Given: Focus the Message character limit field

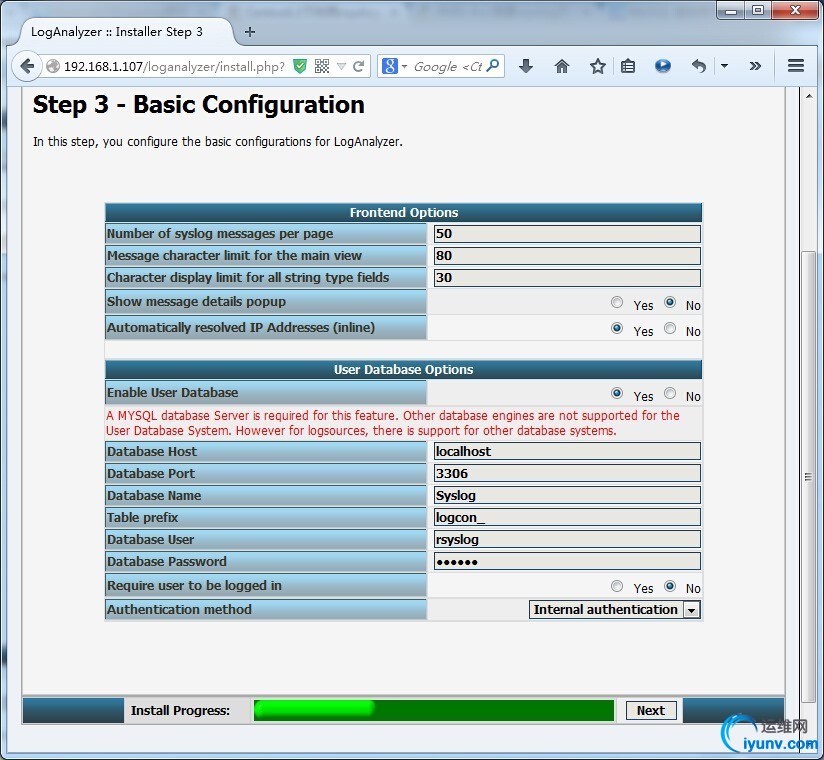Looking at the screenshot, I should coord(567,256).
